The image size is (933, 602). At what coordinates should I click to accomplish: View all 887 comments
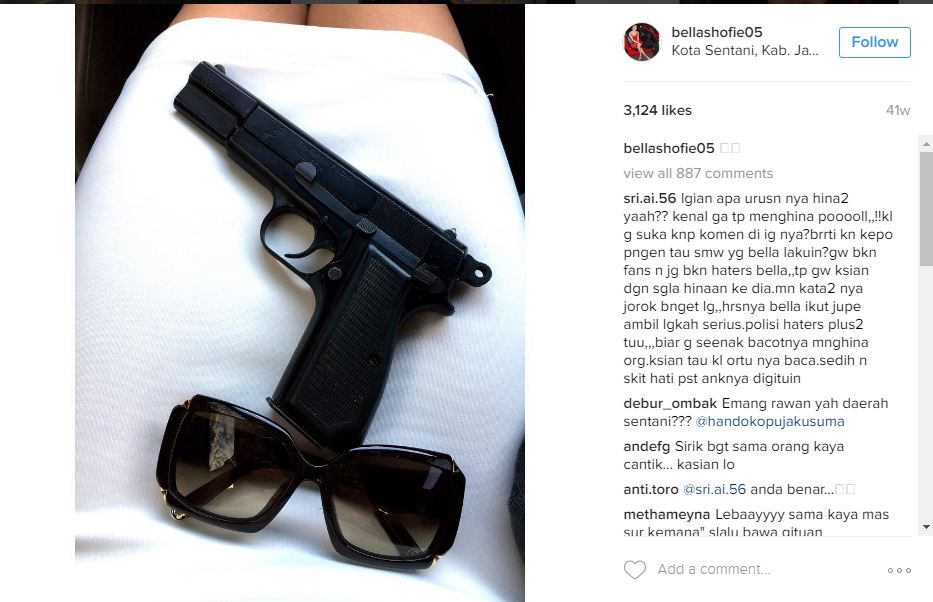click(x=698, y=173)
